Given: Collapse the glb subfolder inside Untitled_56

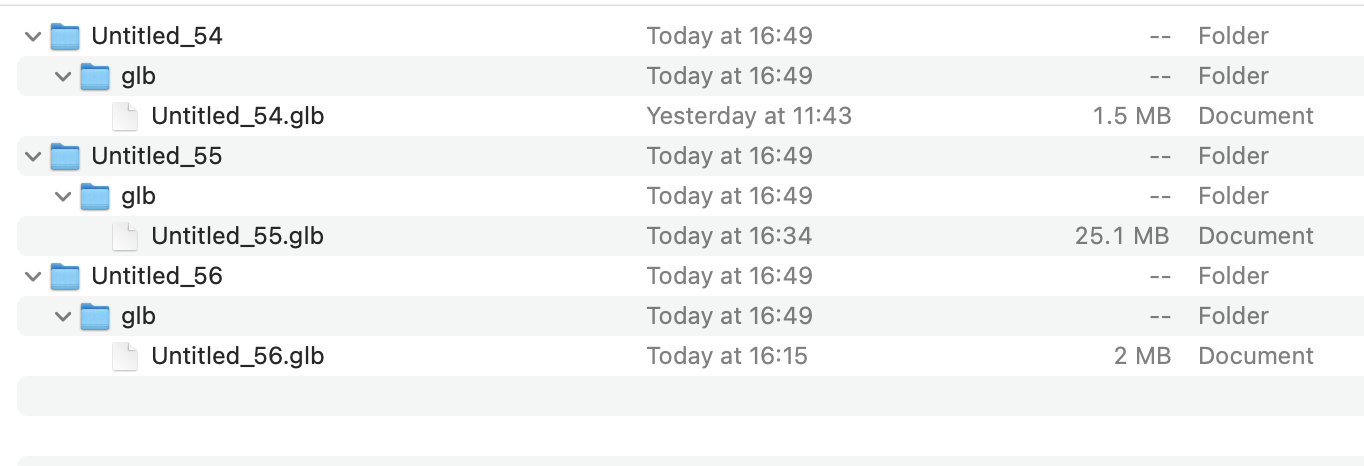Looking at the screenshot, I should pos(63,317).
